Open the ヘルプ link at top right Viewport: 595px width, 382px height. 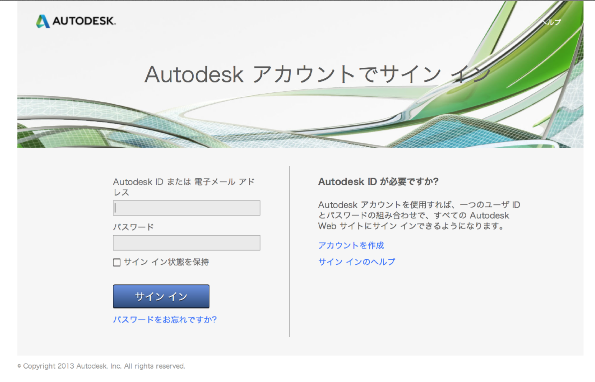pos(551,22)
